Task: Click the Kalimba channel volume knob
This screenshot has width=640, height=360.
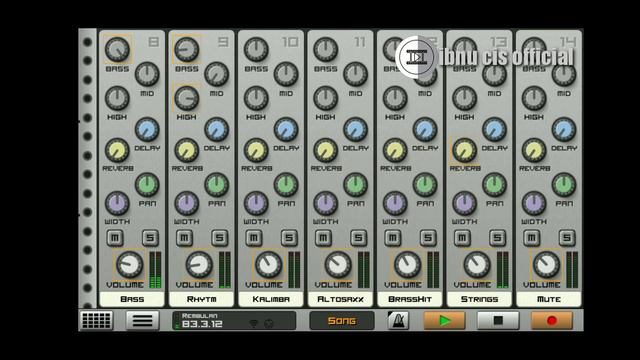Action: tap(269, 264)
